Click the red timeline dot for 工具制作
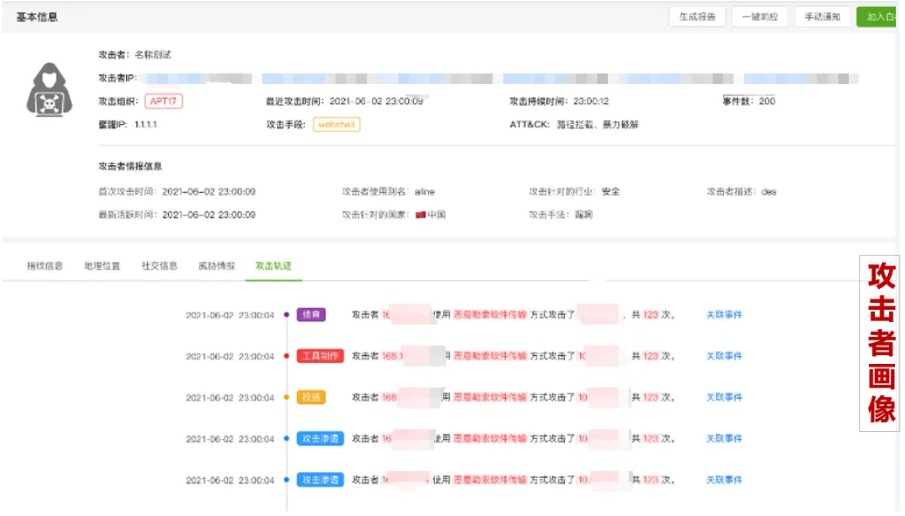This screenshot has height=516, width=905. click(x=287, y=356)
